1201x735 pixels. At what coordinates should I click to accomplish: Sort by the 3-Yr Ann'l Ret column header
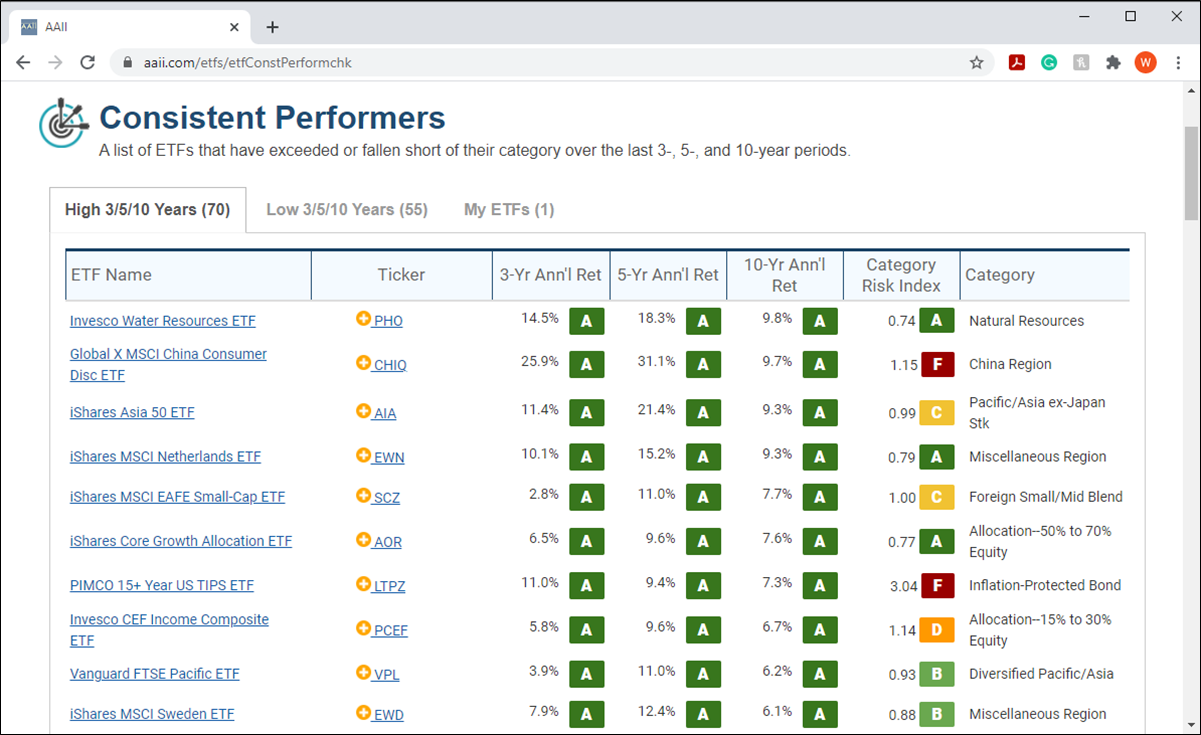point(551,275)
